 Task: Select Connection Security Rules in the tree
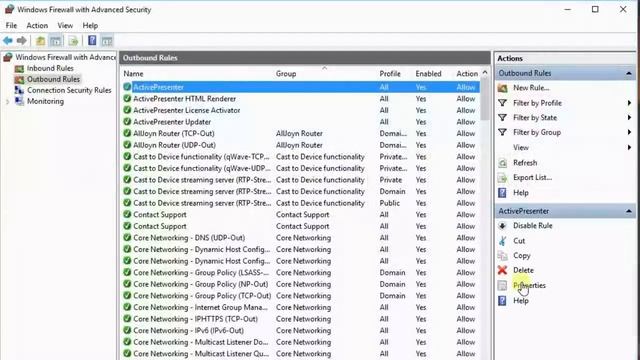(69, 90)
